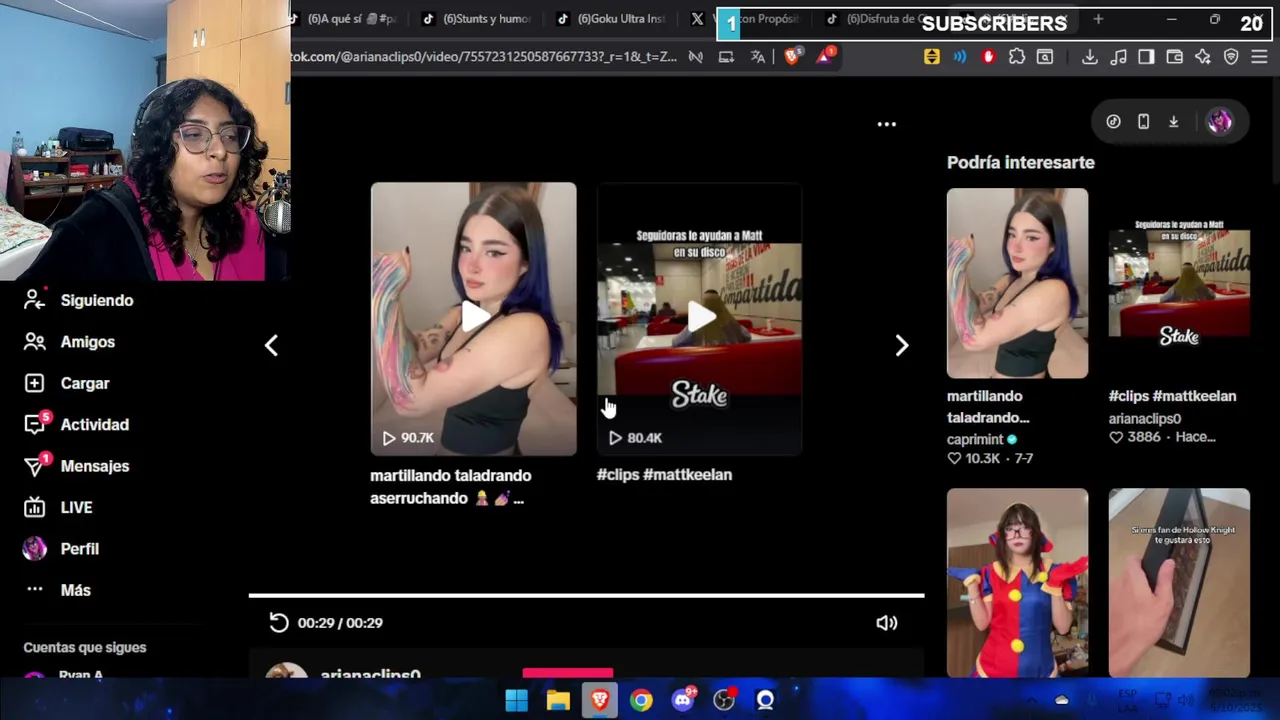Open the extensions puzzle icon
The width and height of the screenshot is (1280, 720).
coord(1017,57)
